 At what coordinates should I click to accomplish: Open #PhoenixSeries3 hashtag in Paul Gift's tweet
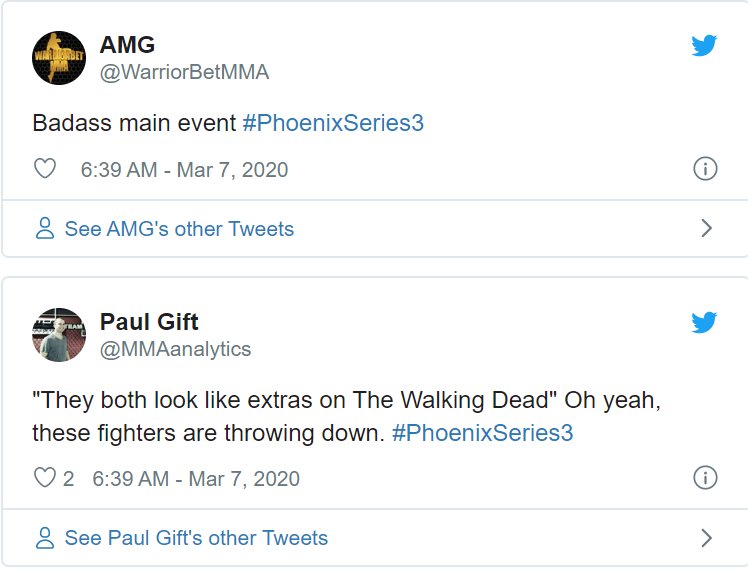coord(482,433)
